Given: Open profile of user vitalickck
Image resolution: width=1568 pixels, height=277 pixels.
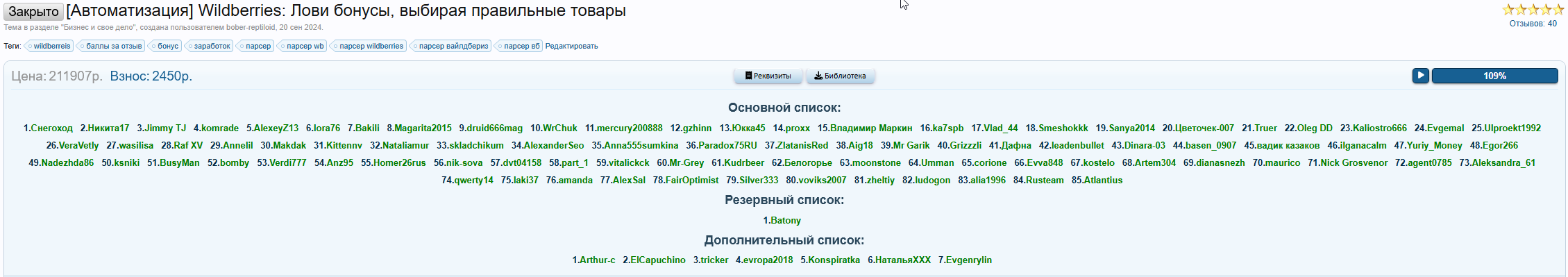Looking at the screenshot, I should pyautogui.click(x=629, y=162).
